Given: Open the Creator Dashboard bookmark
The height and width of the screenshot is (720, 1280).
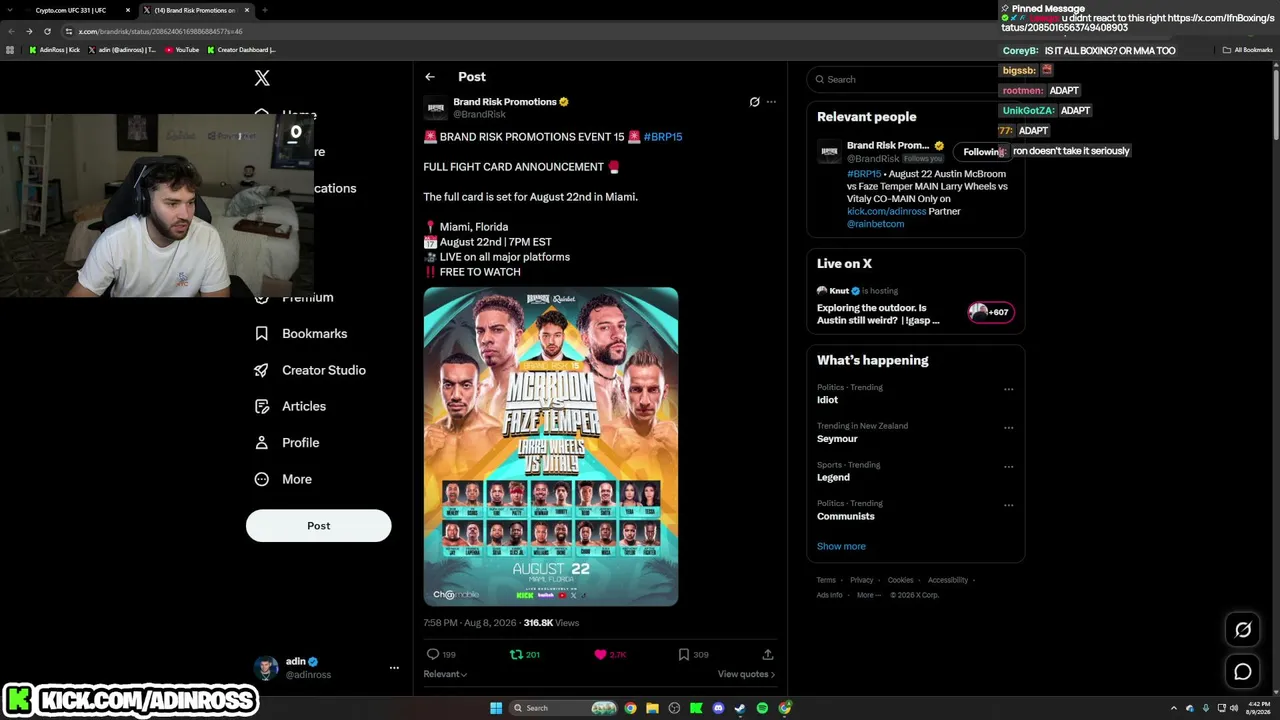Looking at the screenshot, I should pyautogui.click(x=241, y=49).
